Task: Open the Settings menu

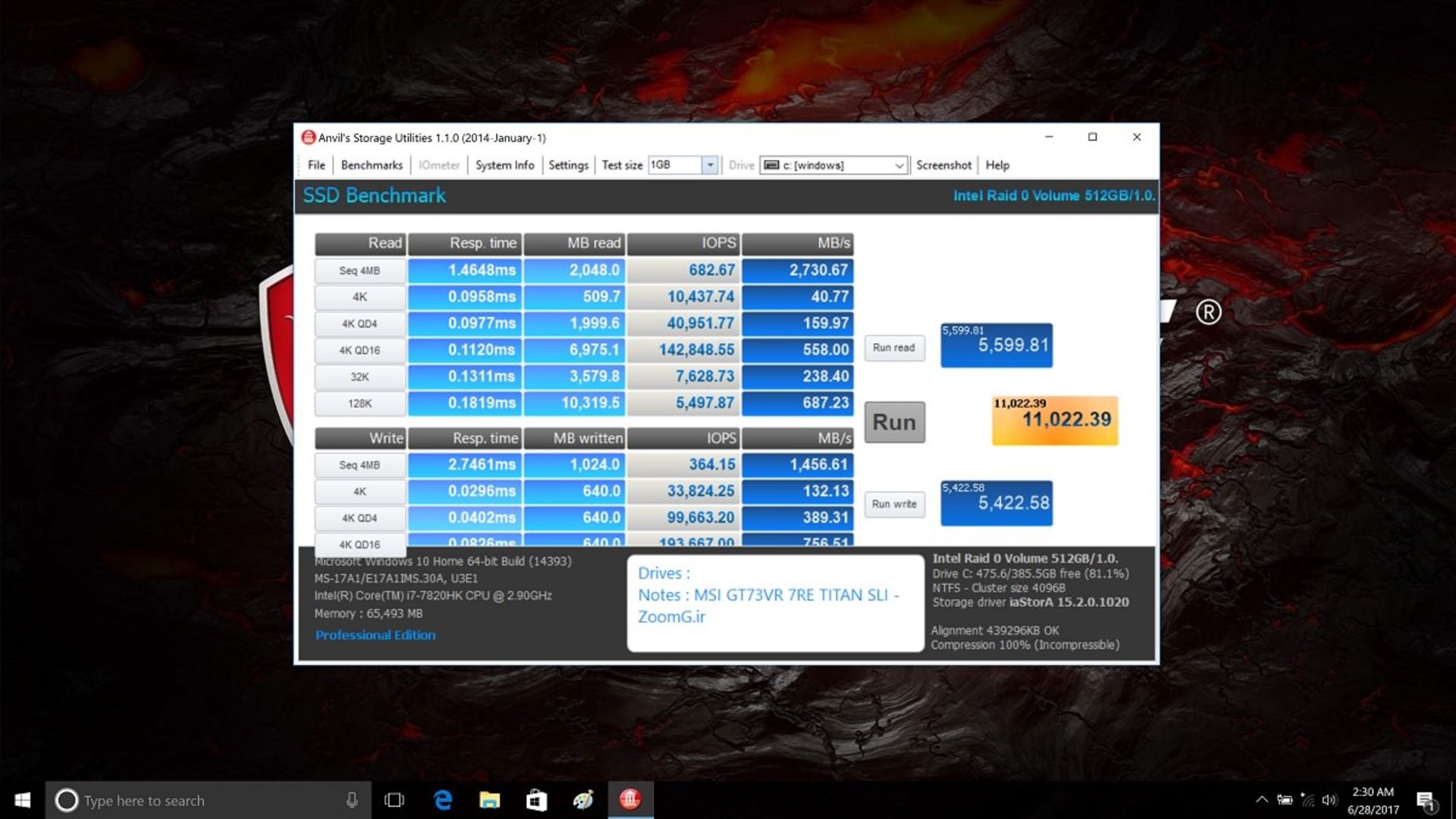Action: [x=568, y=165]
